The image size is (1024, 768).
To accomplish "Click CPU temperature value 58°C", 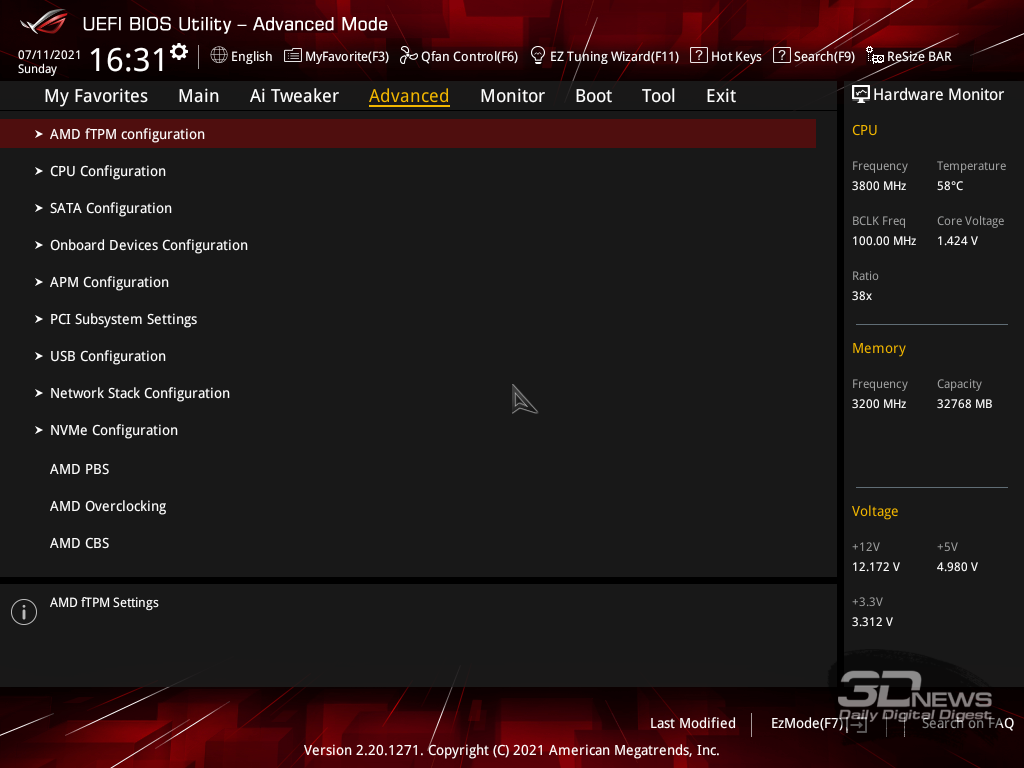I will point(950,186).
